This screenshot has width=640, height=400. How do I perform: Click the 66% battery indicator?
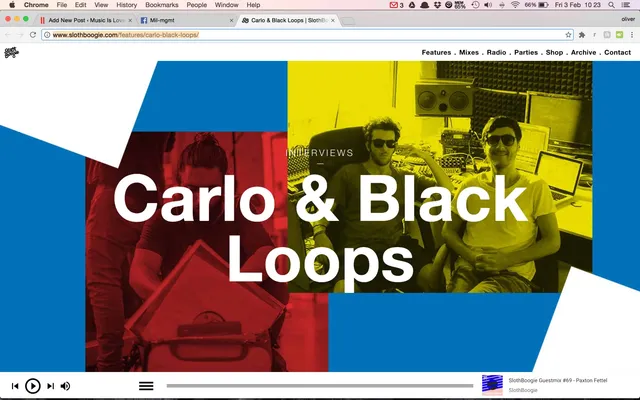[536, 5]
